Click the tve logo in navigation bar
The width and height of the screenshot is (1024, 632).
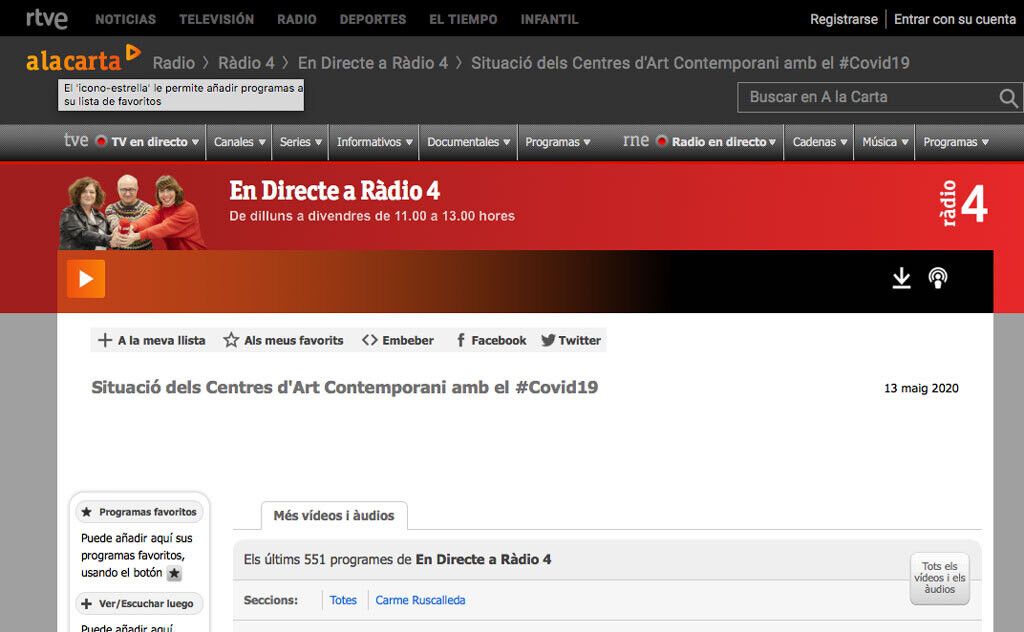76,140
